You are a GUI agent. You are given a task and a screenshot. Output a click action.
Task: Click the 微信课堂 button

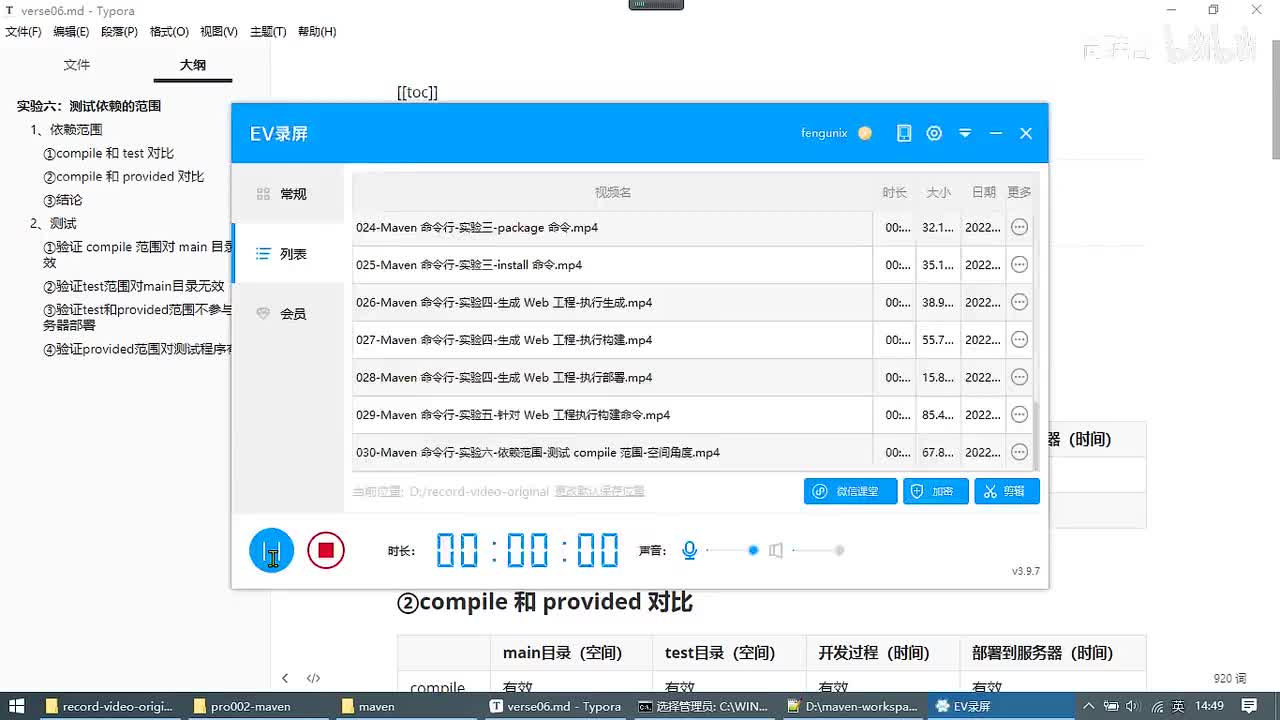[850, 491]
